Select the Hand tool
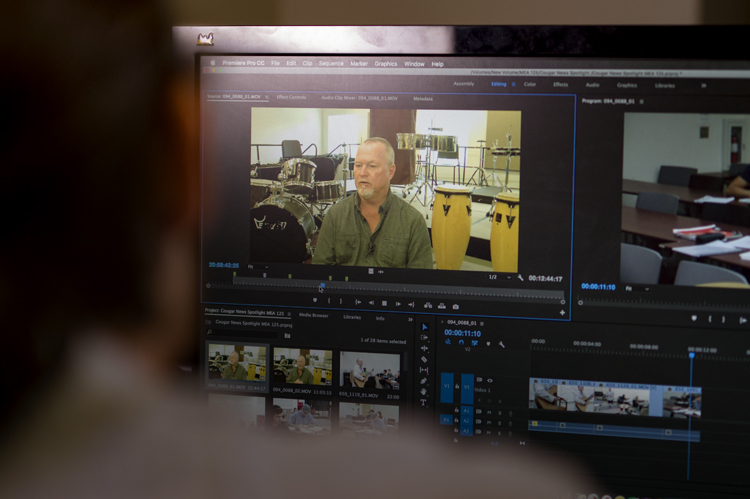The image size is (750, 499). 424,392
